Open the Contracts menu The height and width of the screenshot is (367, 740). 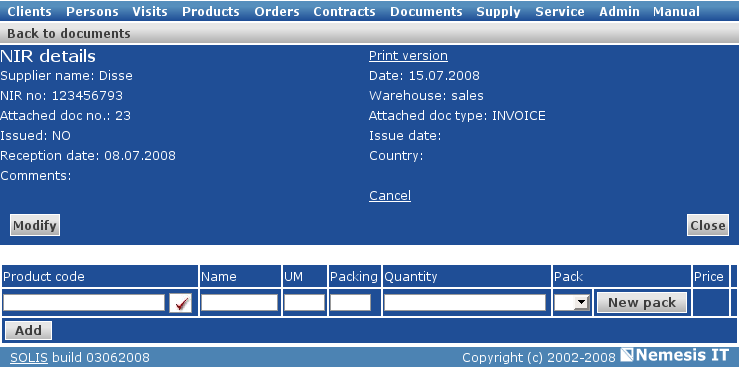pyautogui.click(x=344, y=12)
